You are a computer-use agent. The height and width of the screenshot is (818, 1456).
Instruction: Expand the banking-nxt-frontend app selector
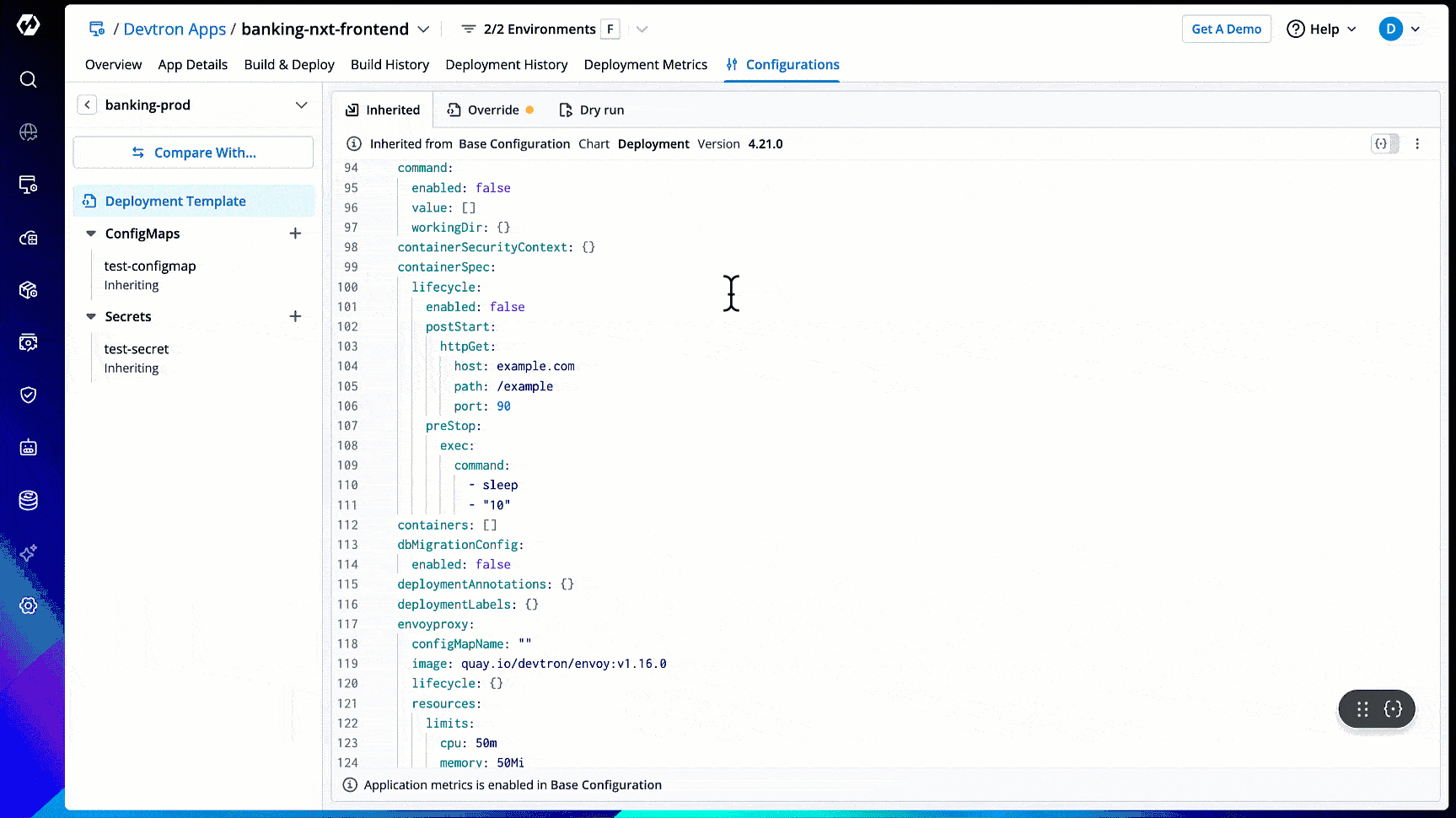coord(423,30)
